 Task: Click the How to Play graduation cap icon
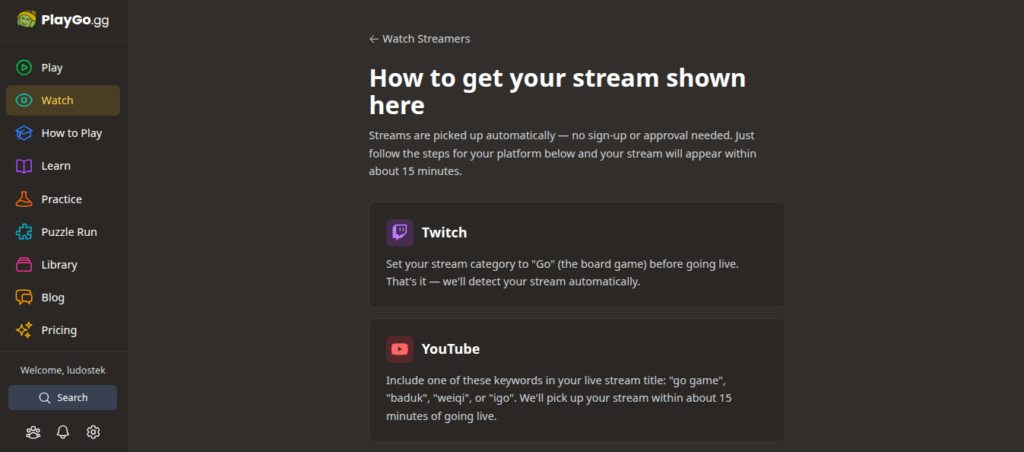[x=24, y=134]
